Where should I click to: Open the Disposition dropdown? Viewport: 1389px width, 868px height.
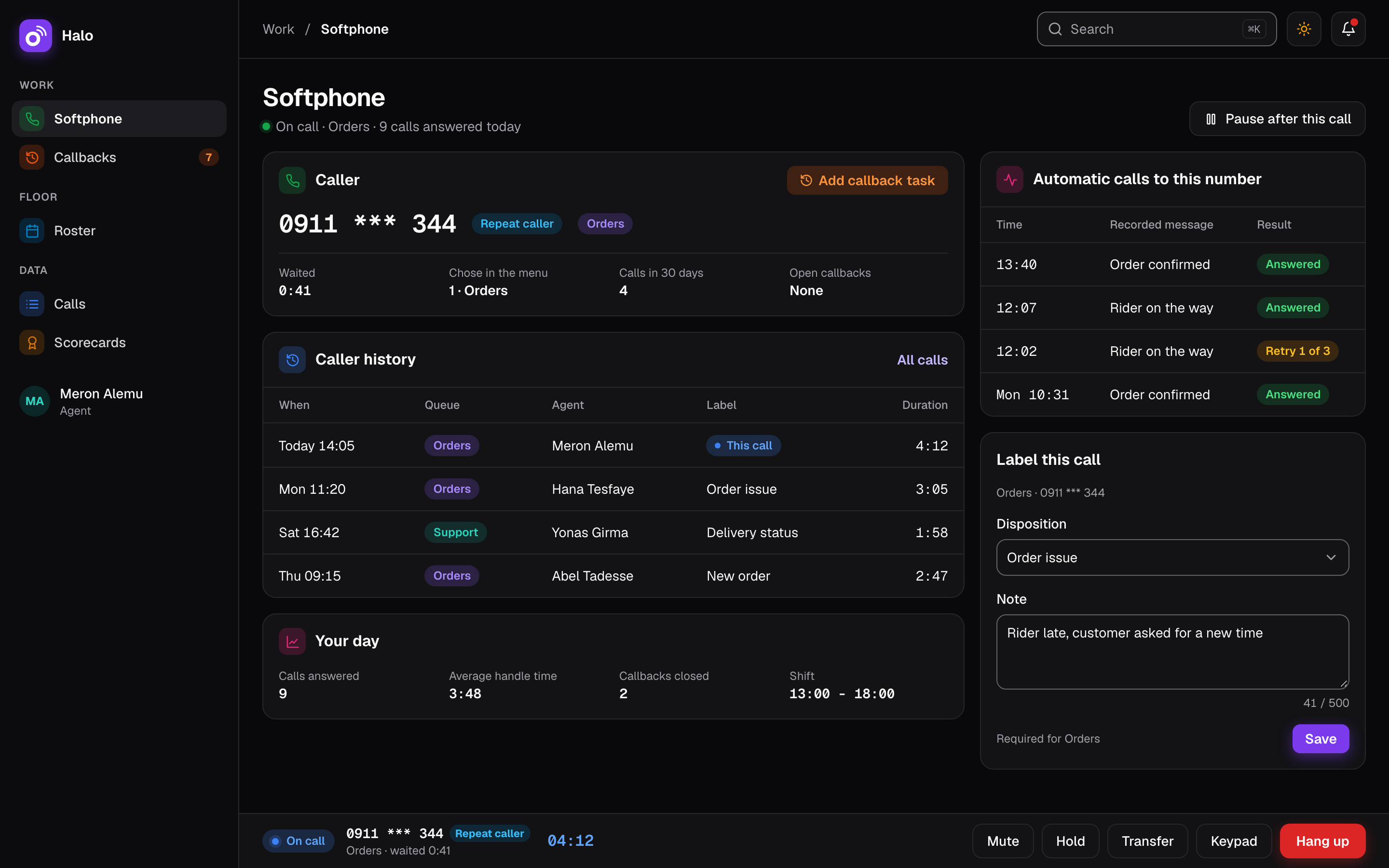click(x=1172, y=557)
